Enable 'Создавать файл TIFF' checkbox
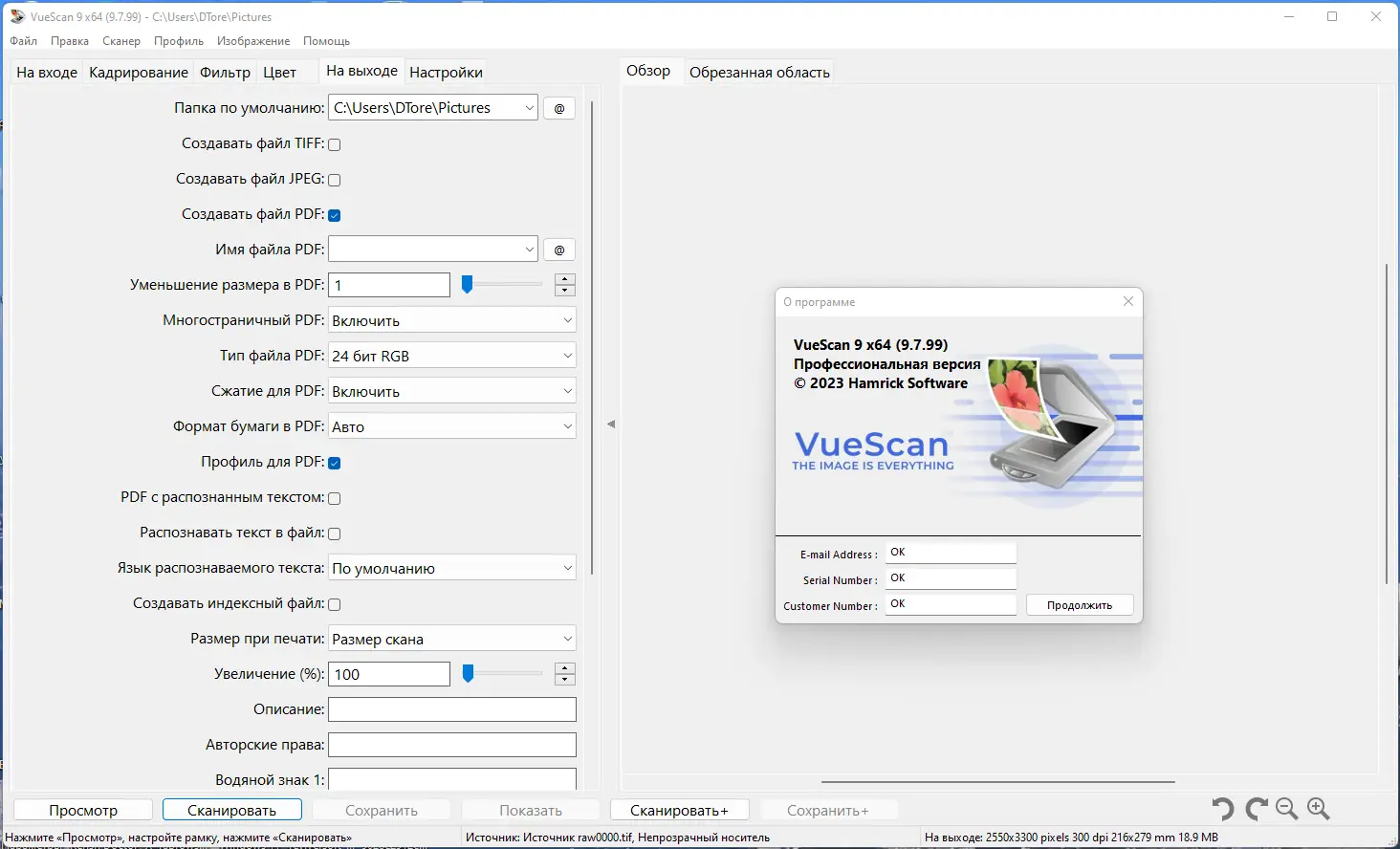This screenshot has height=849, width=1400. click(x=334, y=143)
